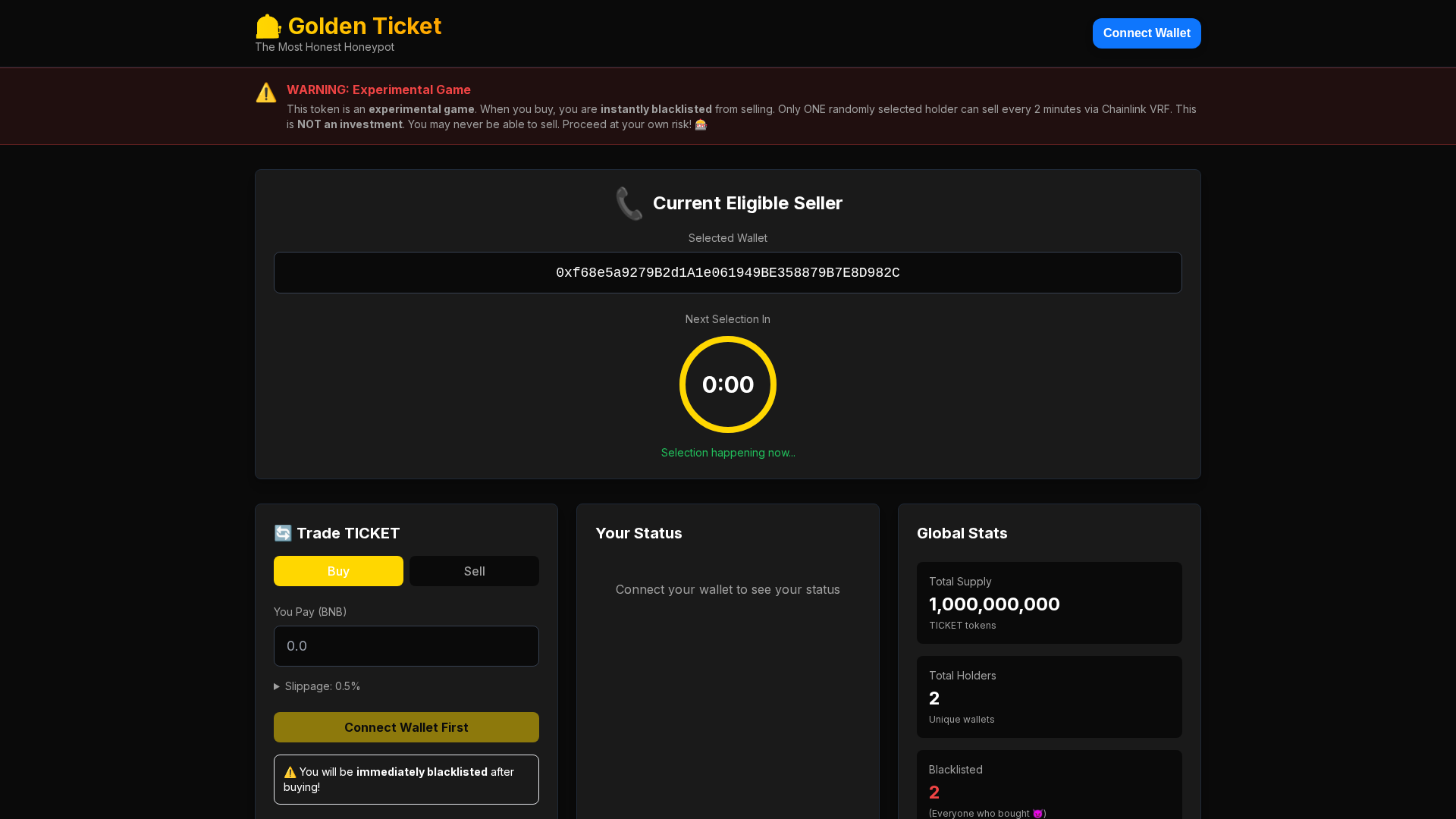Click the devil emoji under Blacklisted

(x=1037, y=813)
